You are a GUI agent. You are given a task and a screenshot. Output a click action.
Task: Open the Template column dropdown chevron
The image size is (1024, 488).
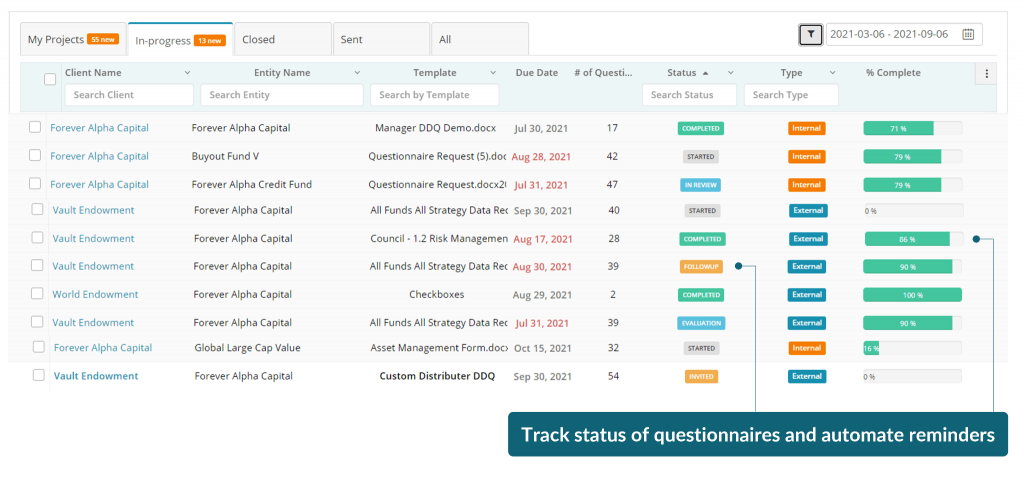pos(492,73)
